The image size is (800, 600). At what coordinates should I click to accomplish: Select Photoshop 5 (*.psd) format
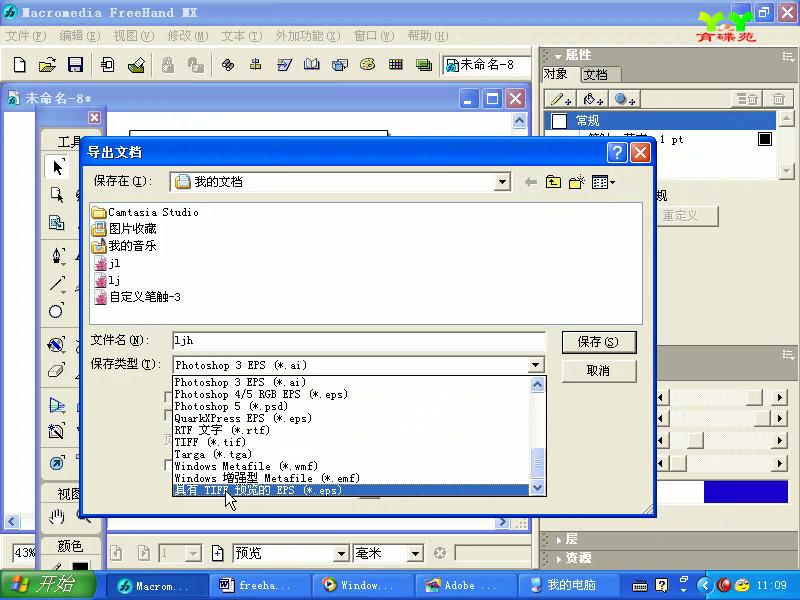pyautogui.click(x=351, y=406)
